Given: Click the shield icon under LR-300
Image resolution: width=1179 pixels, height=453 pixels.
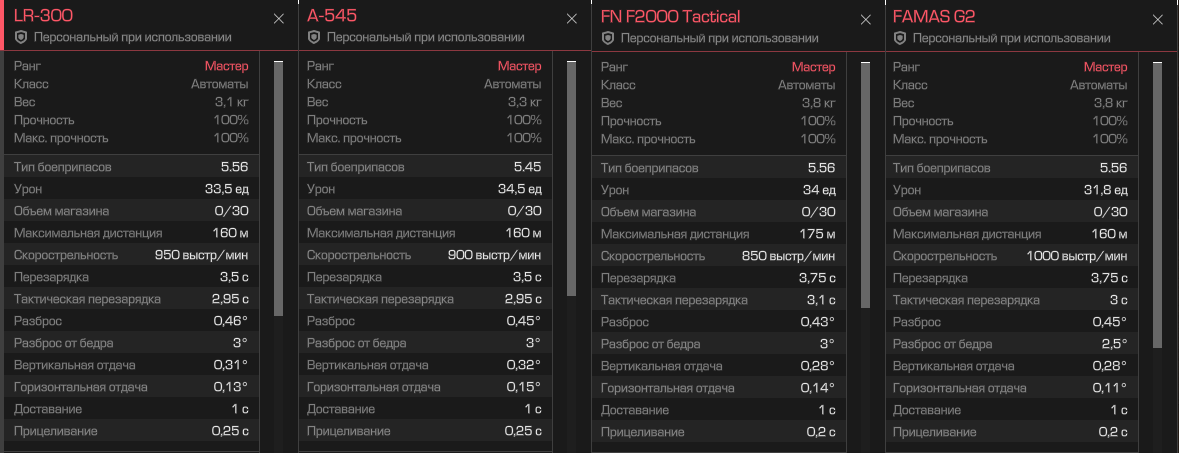Looking at the screenshot, I should (x=20, y=37).
